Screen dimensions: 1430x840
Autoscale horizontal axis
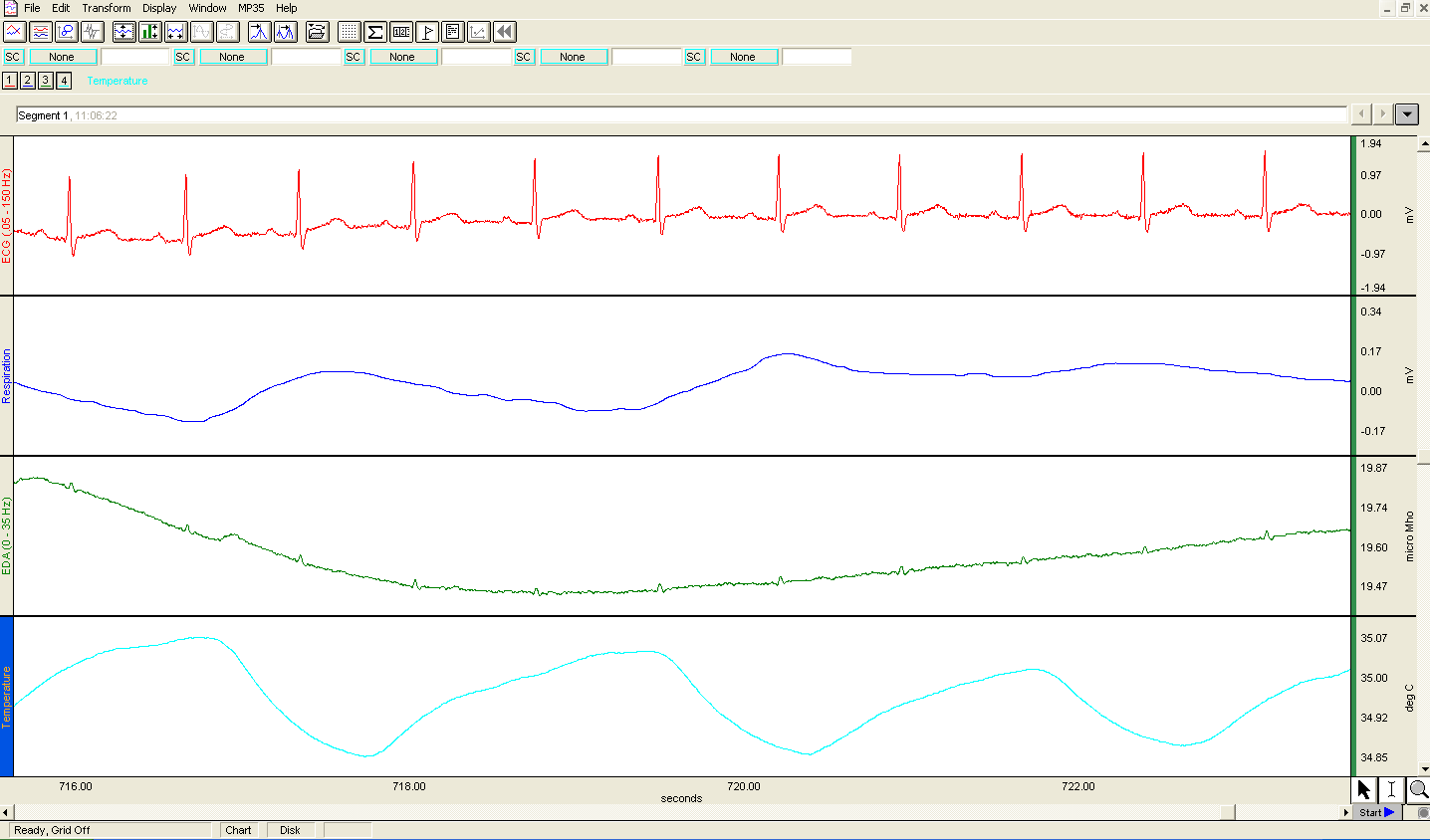coord(175,32)
